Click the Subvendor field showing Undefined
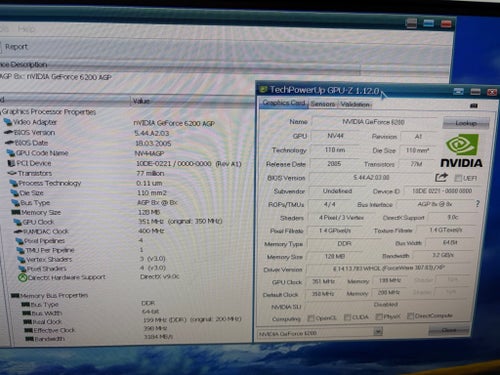 [x=337, y=191]
